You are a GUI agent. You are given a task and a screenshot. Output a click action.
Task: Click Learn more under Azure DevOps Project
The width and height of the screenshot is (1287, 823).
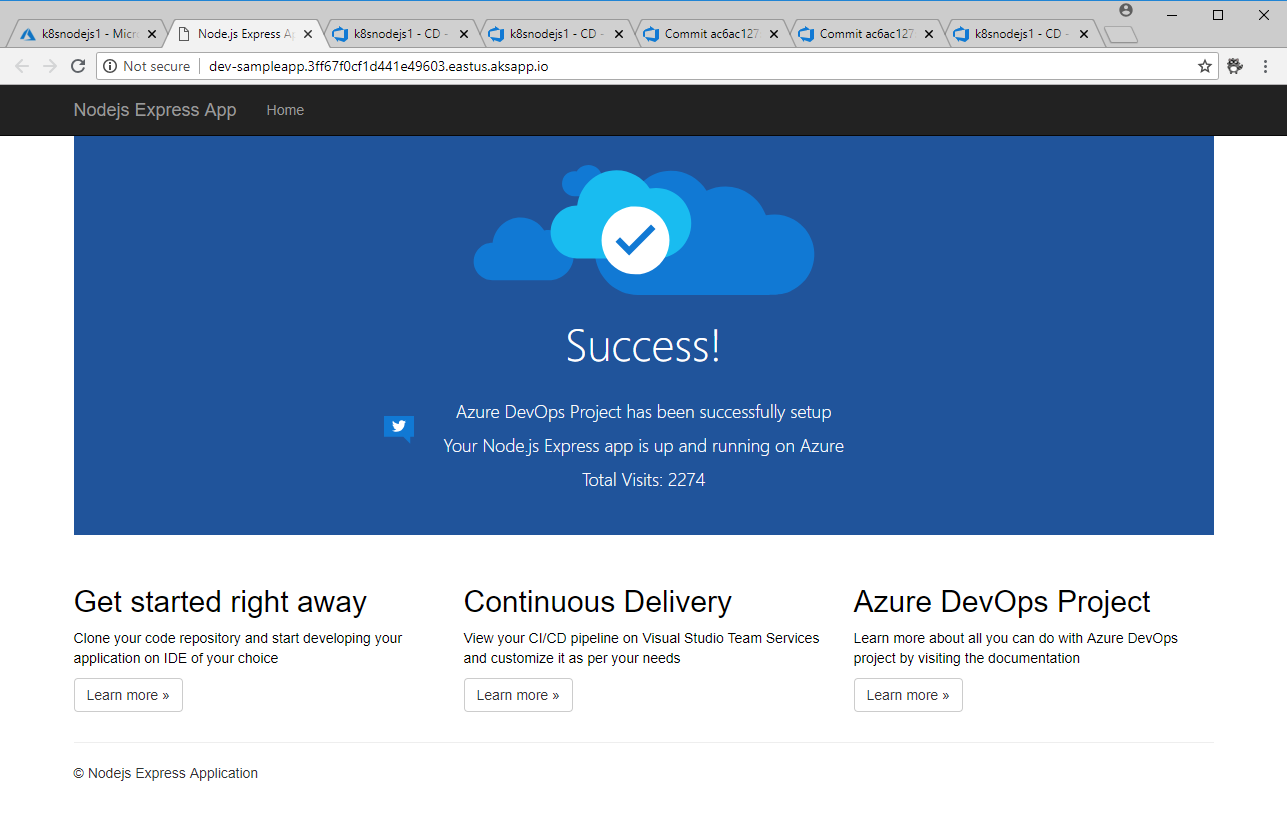tap(908, 695)
